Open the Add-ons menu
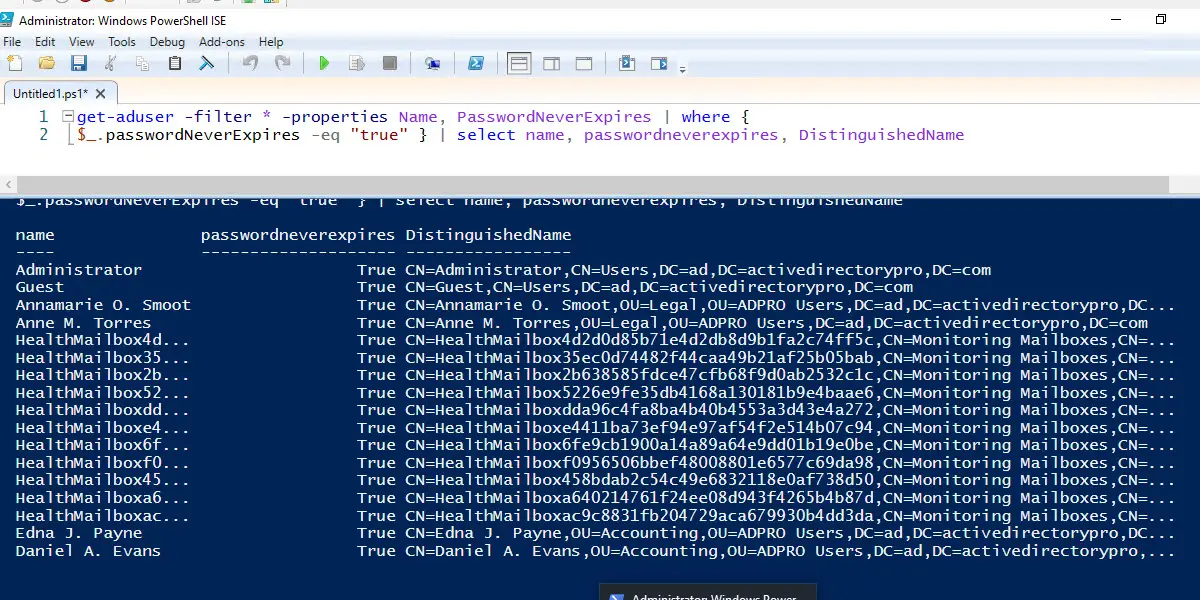The image size is (1200, 600). point(222,42)
